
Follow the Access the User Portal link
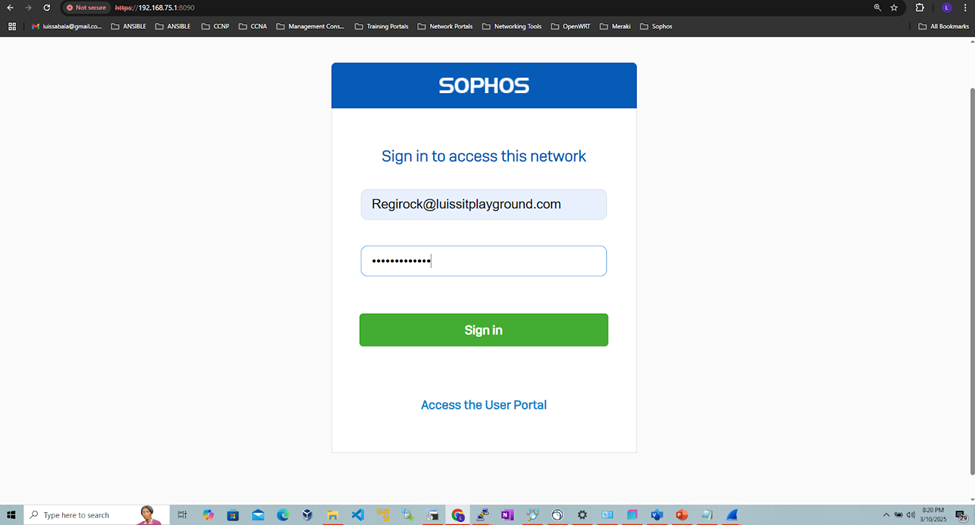pyautogui.click(x=484, y=405)
